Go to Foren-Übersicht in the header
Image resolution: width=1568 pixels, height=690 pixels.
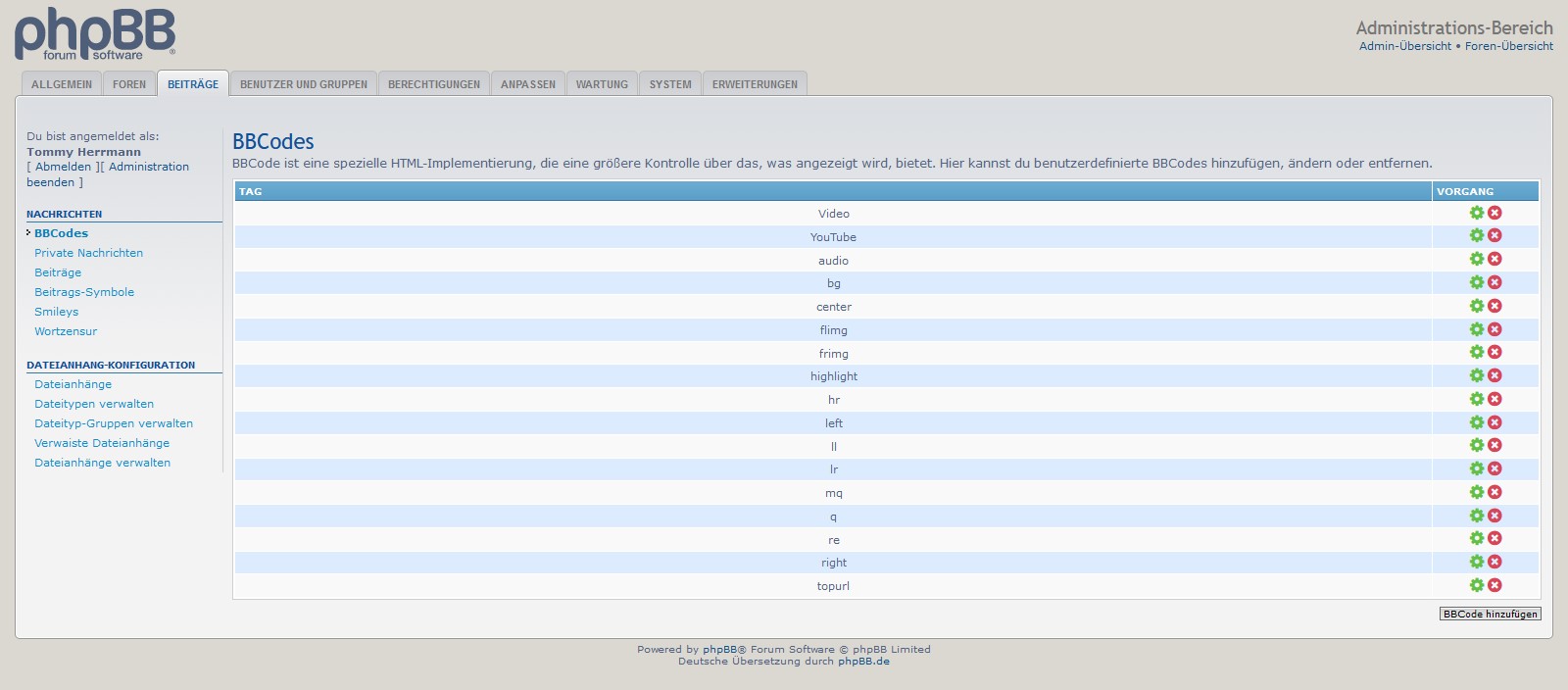point(1508,46)
